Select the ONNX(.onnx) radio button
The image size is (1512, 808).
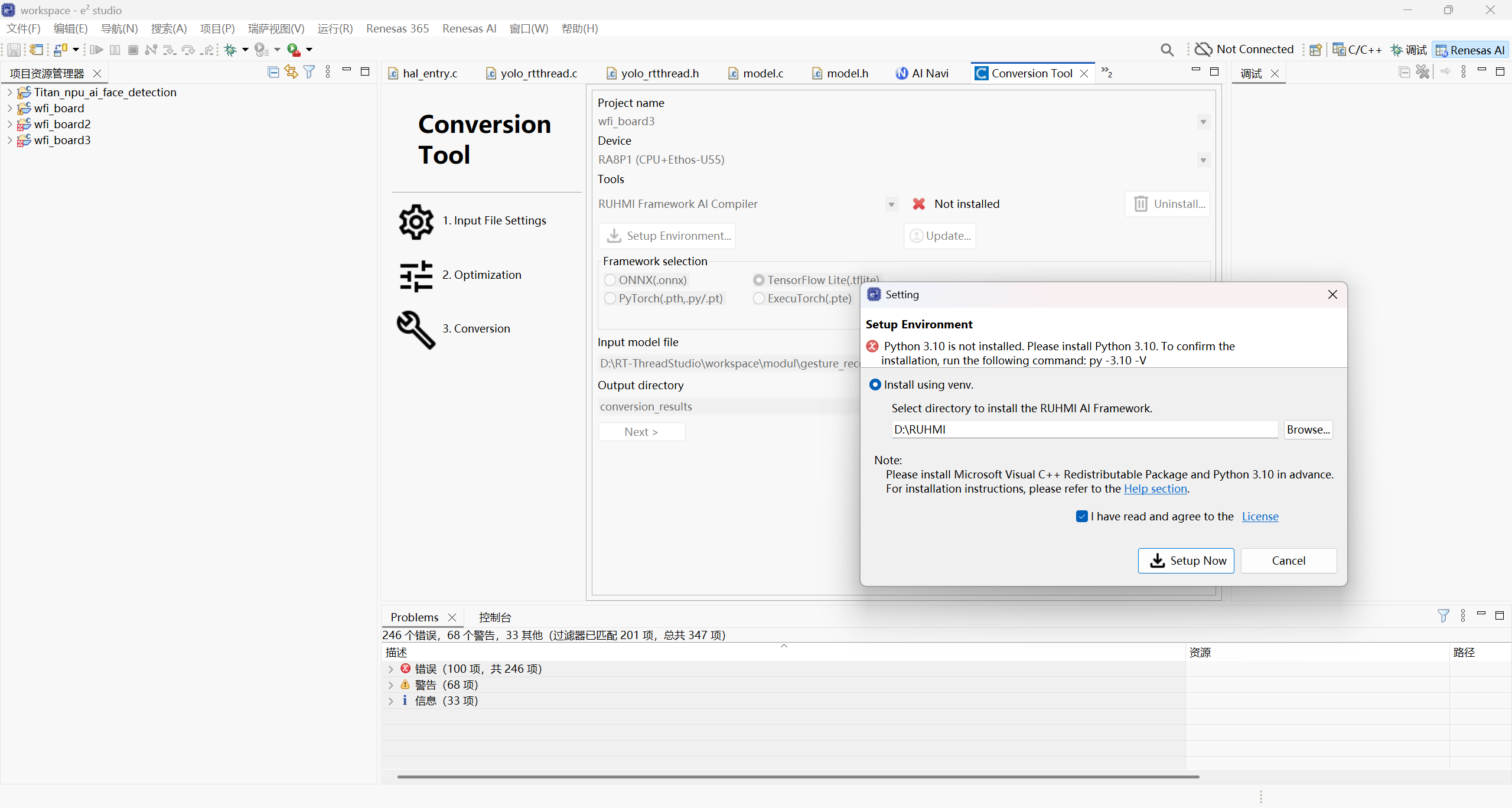[610, 280]
